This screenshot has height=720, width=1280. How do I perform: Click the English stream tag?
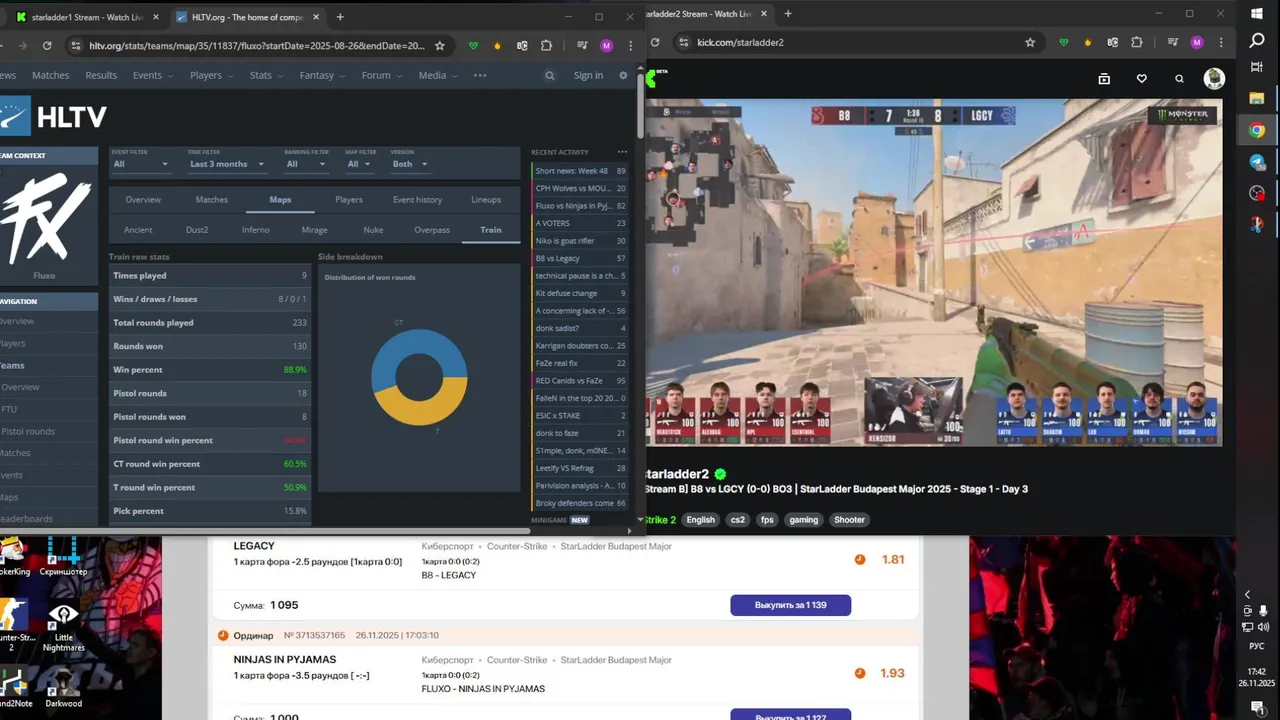pyautogui.click(x=700, y=520)
